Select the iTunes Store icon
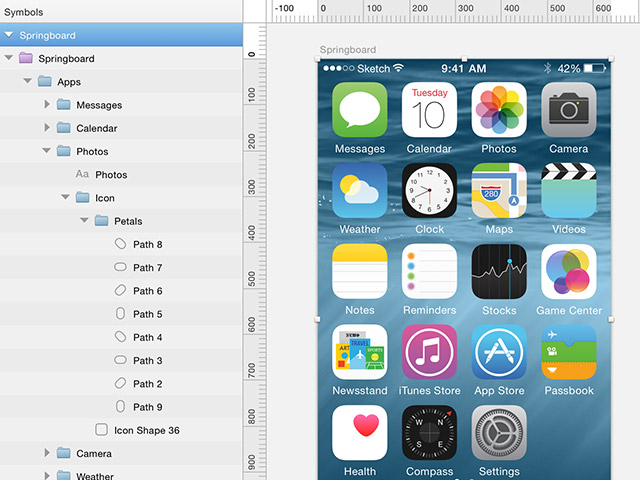Image resolution: width=640 pixels, height=480 pixels. coord(429,352)
